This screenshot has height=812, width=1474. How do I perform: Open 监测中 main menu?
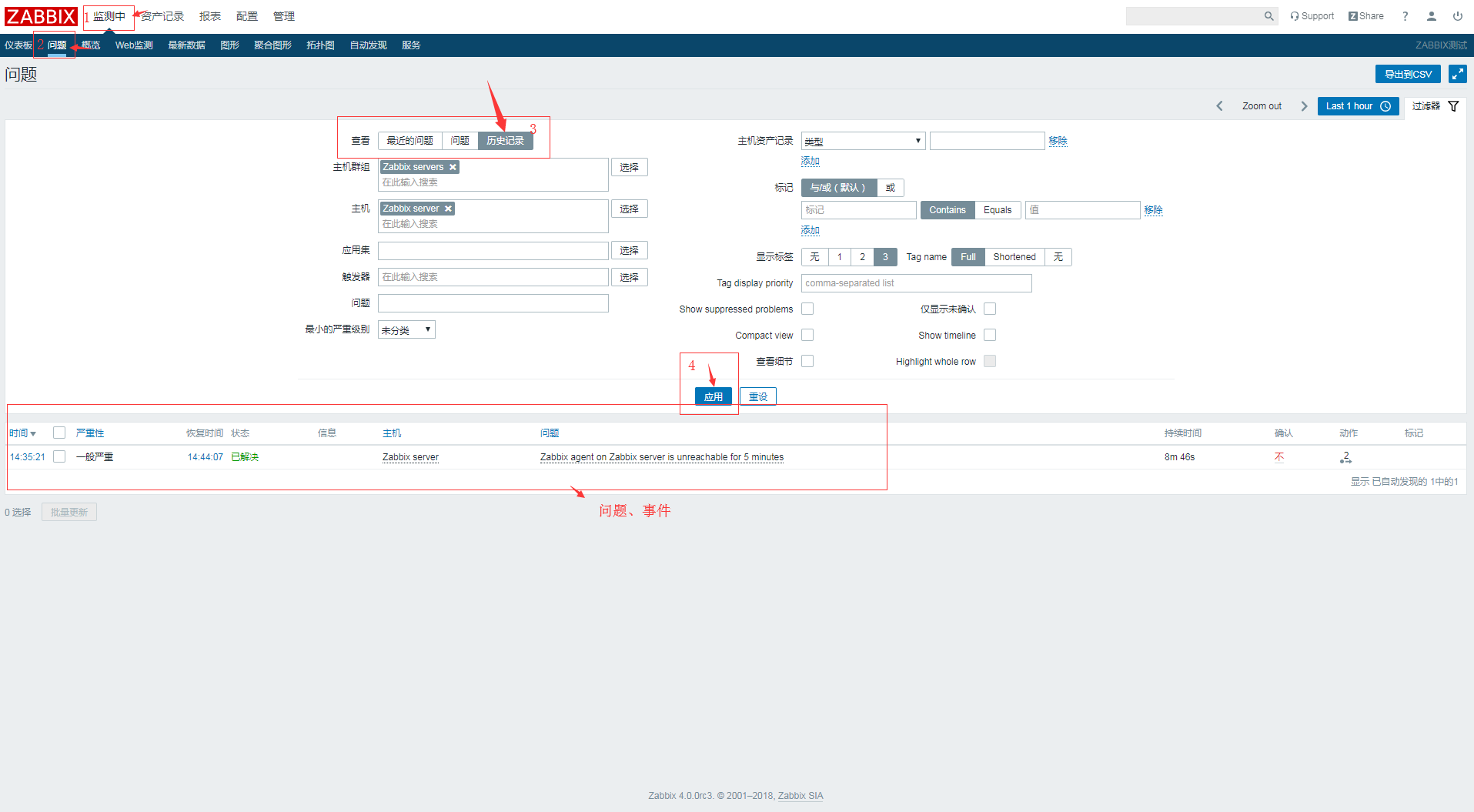tap(109, 16)
